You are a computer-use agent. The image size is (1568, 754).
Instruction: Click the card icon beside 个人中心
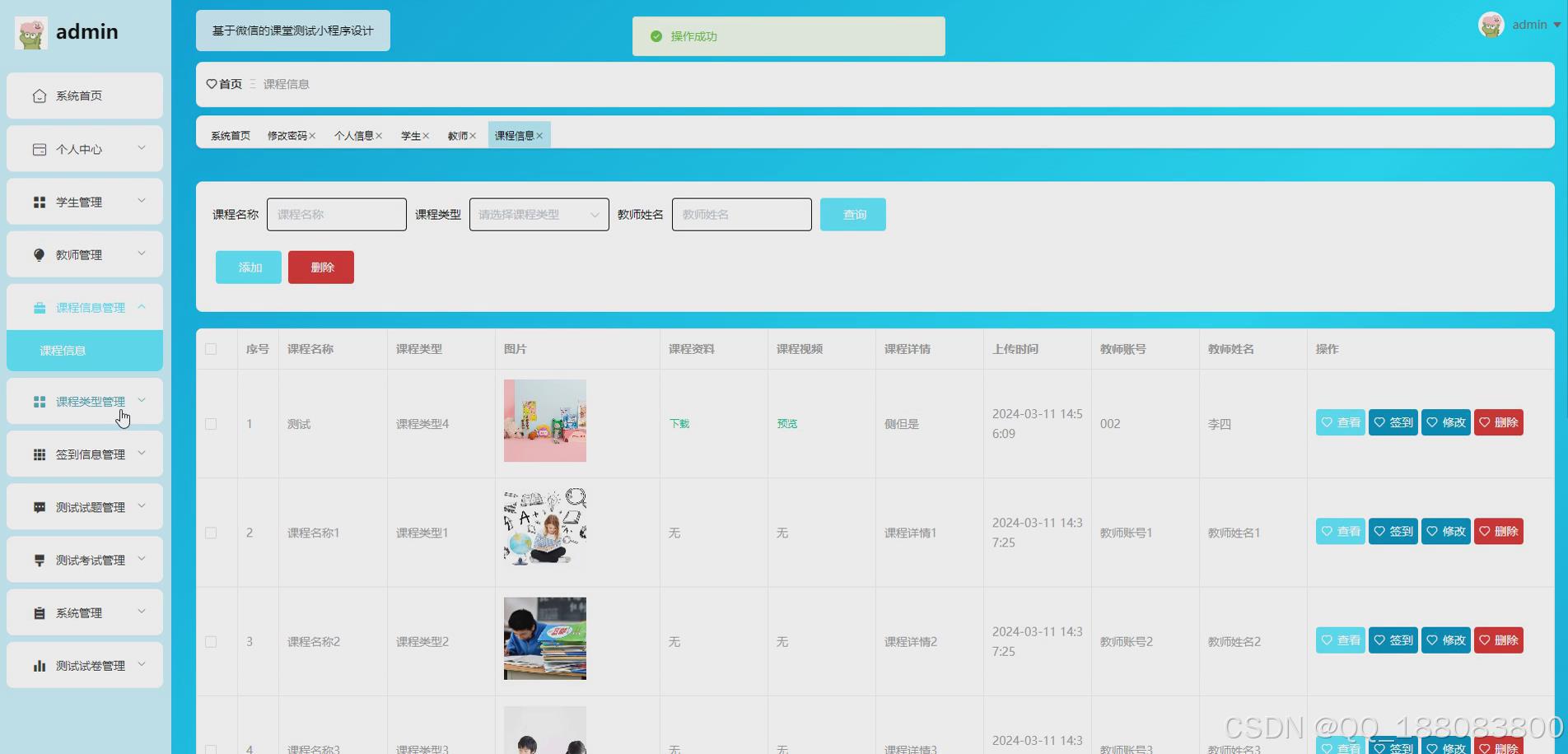coord(39,149)
